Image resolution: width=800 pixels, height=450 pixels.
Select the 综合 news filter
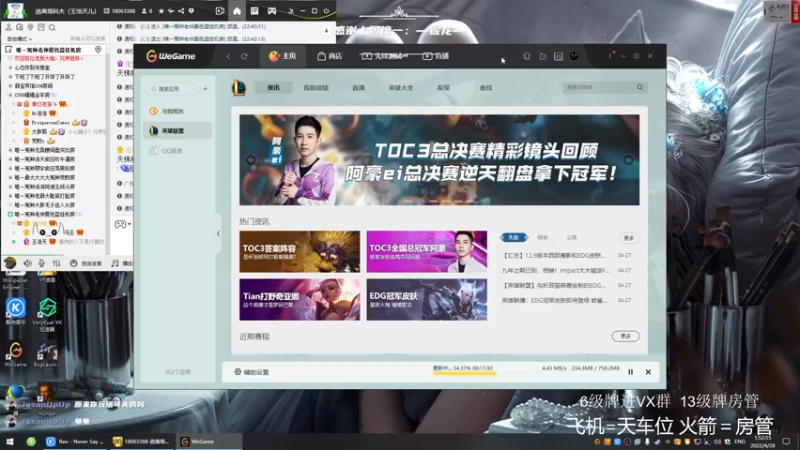pos(542,237)
